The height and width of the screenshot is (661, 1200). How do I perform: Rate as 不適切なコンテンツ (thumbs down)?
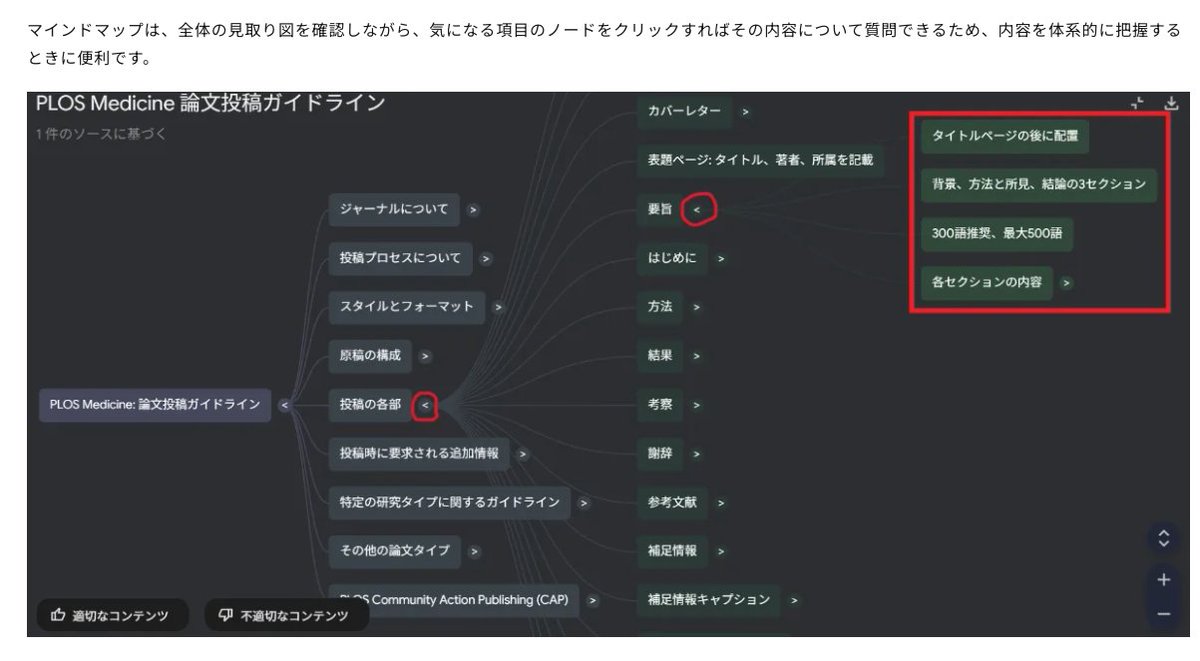point(286,616)
